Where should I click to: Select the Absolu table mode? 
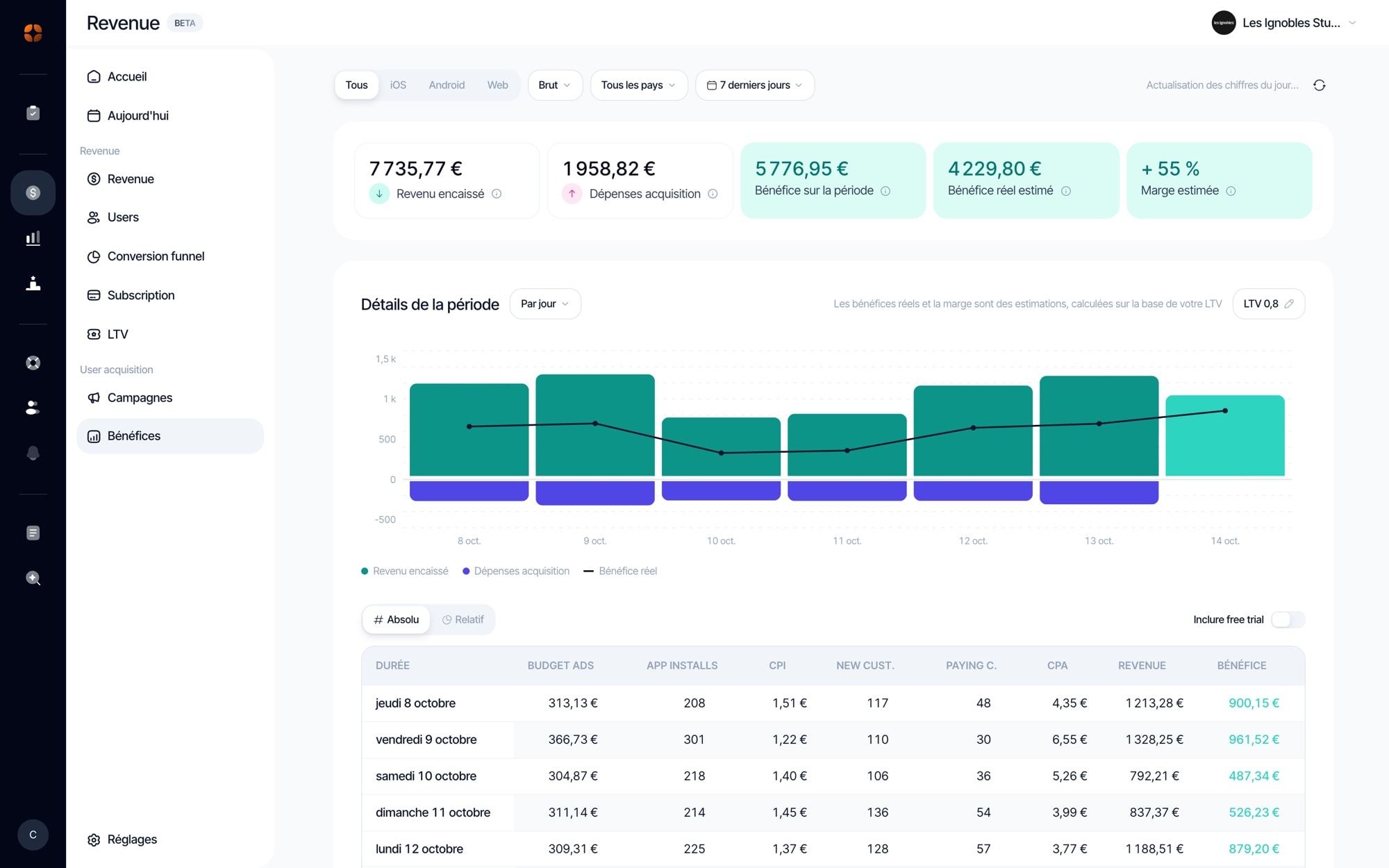[397, 619]
